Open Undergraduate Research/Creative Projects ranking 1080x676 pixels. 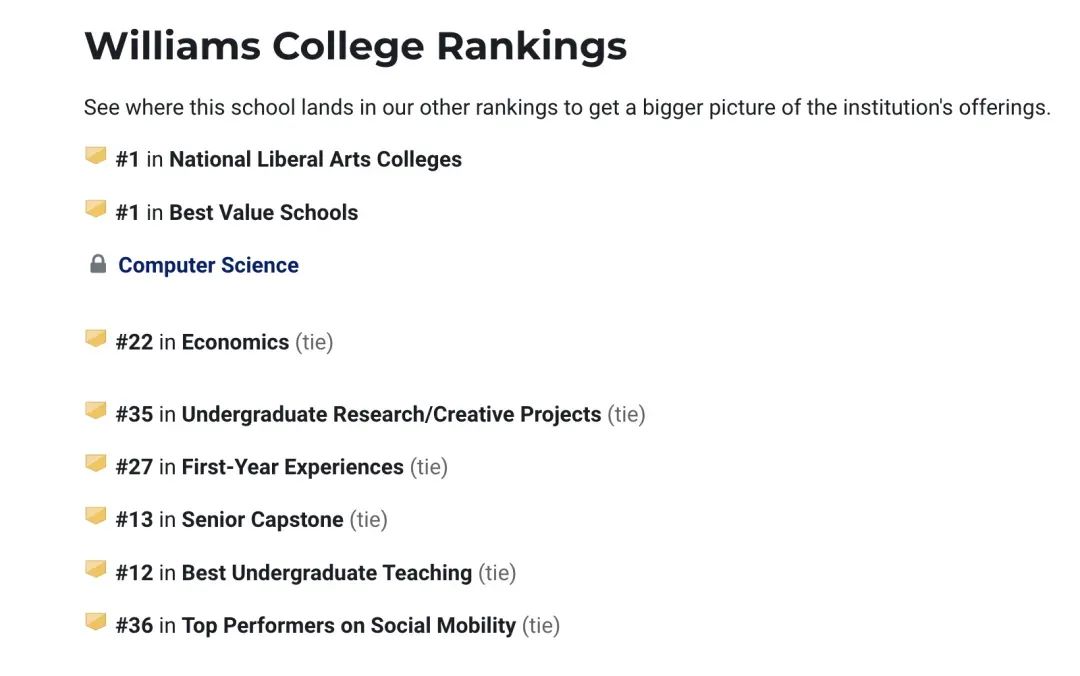click(x=391, y=414)
